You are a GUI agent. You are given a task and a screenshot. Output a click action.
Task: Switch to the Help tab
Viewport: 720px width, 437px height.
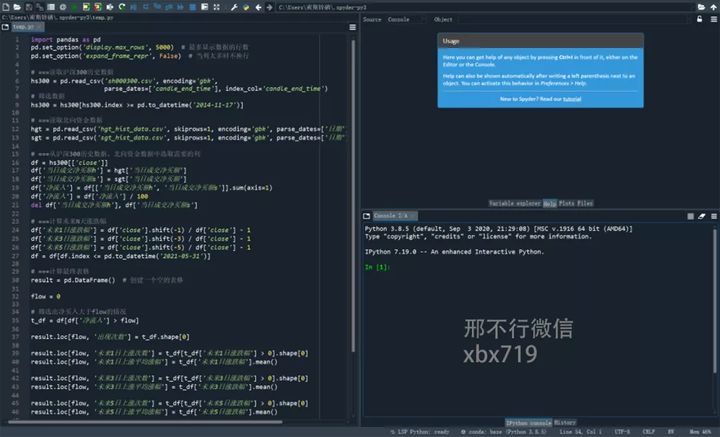pos(550,203)
